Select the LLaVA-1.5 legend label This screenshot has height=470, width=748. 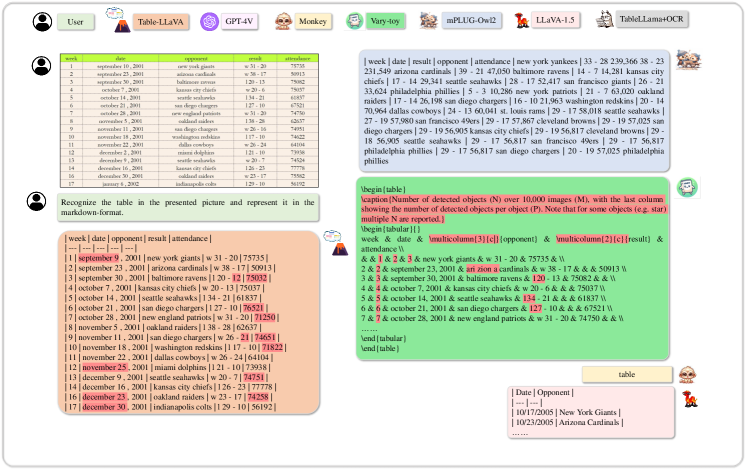coord(555,20)
